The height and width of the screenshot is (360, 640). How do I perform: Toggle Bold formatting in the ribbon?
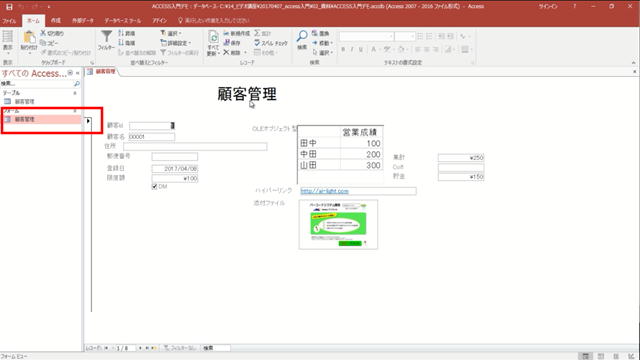(x=343, y=49)
